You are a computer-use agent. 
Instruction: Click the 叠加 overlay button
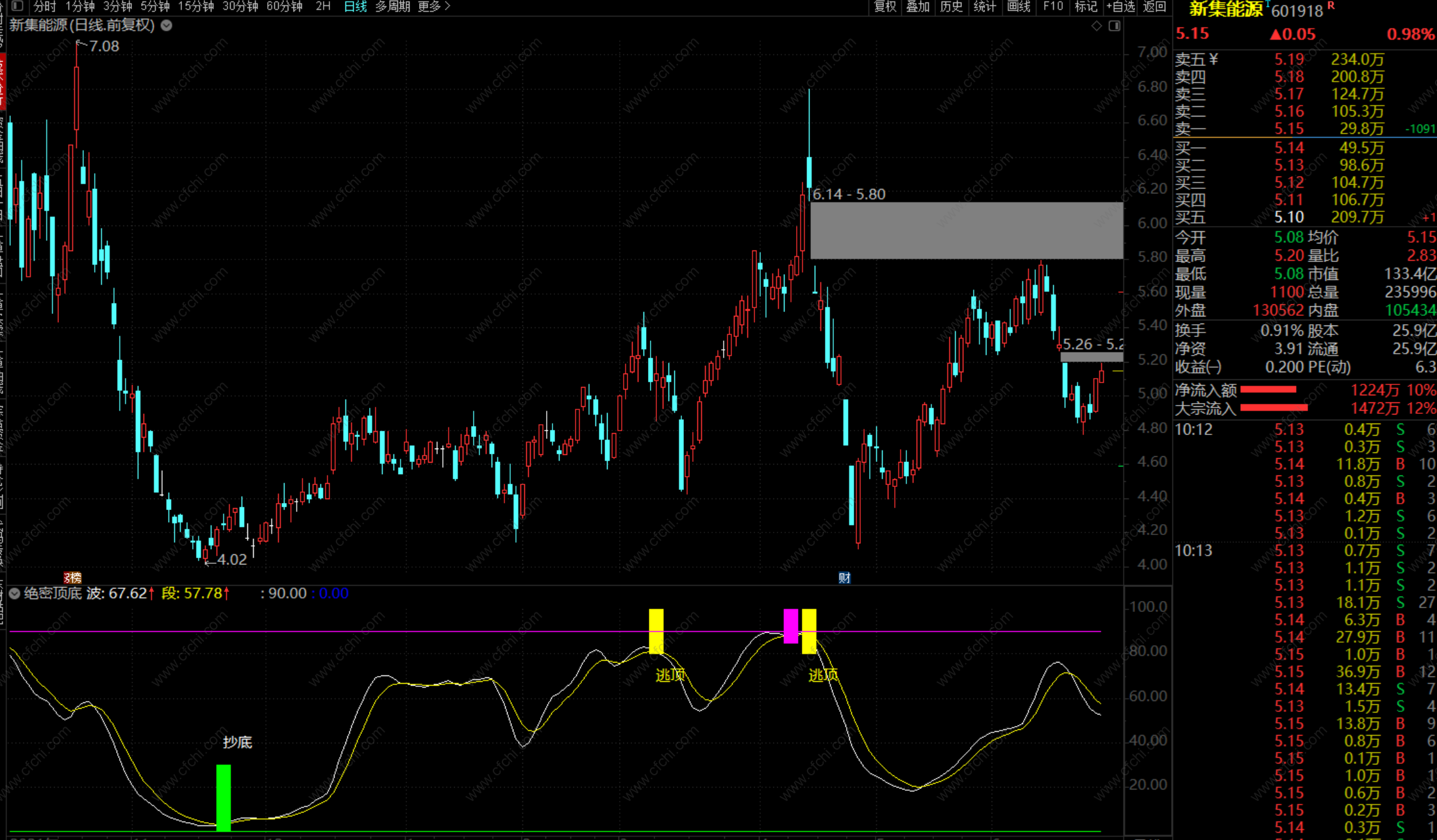918,6
